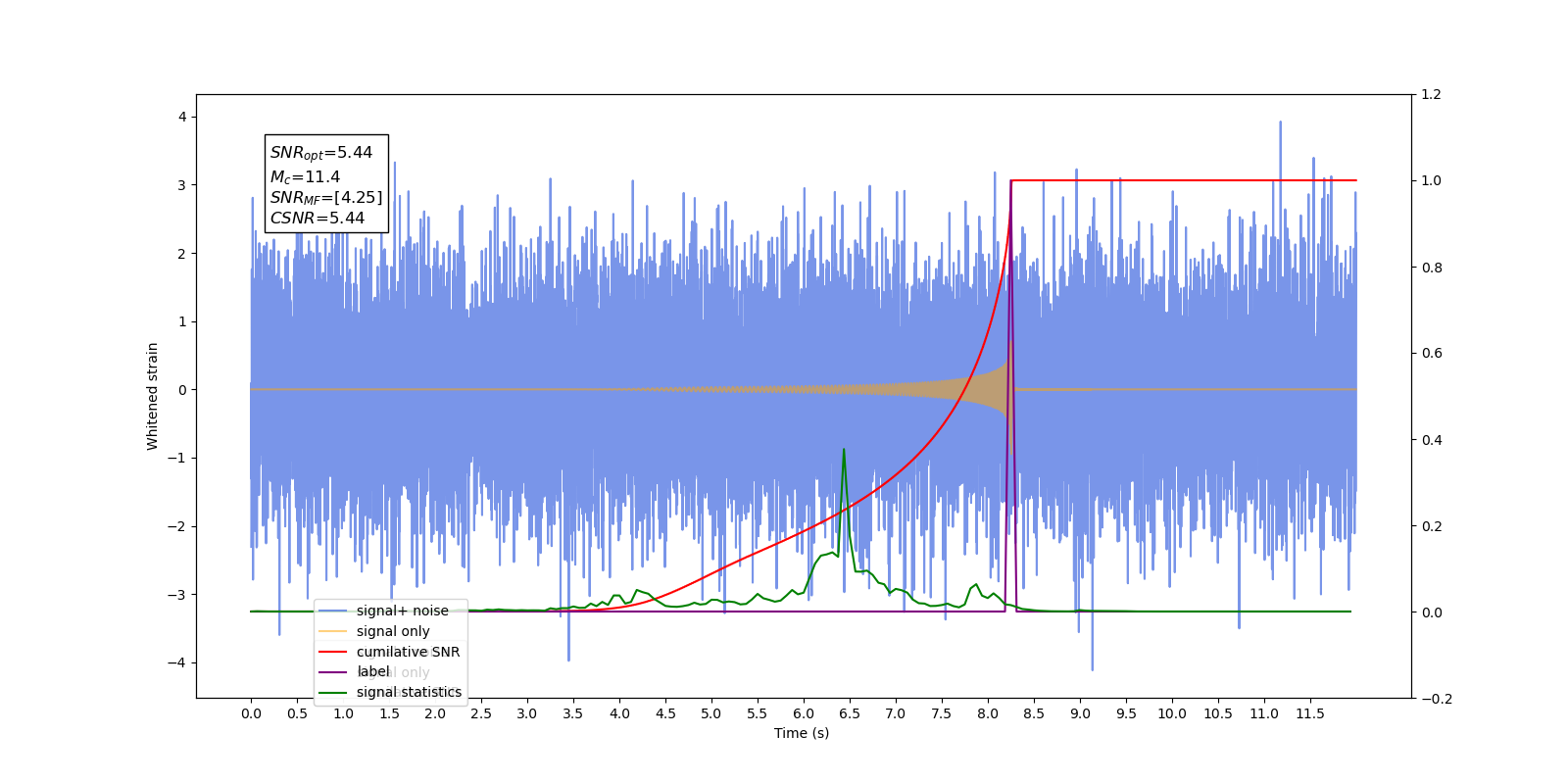Click the left y-axis tick label 0

(182, 390)
